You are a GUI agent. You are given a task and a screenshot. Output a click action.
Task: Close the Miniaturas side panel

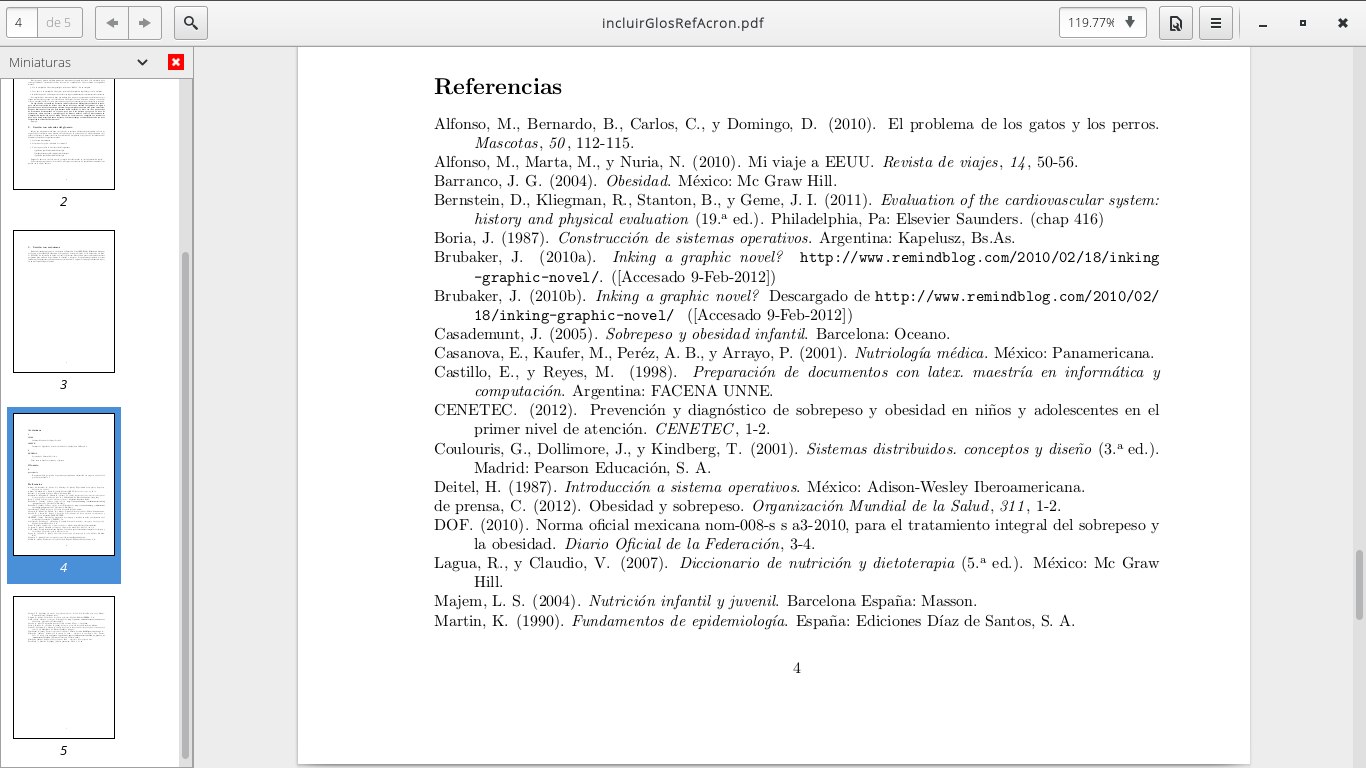click(176, 62)
